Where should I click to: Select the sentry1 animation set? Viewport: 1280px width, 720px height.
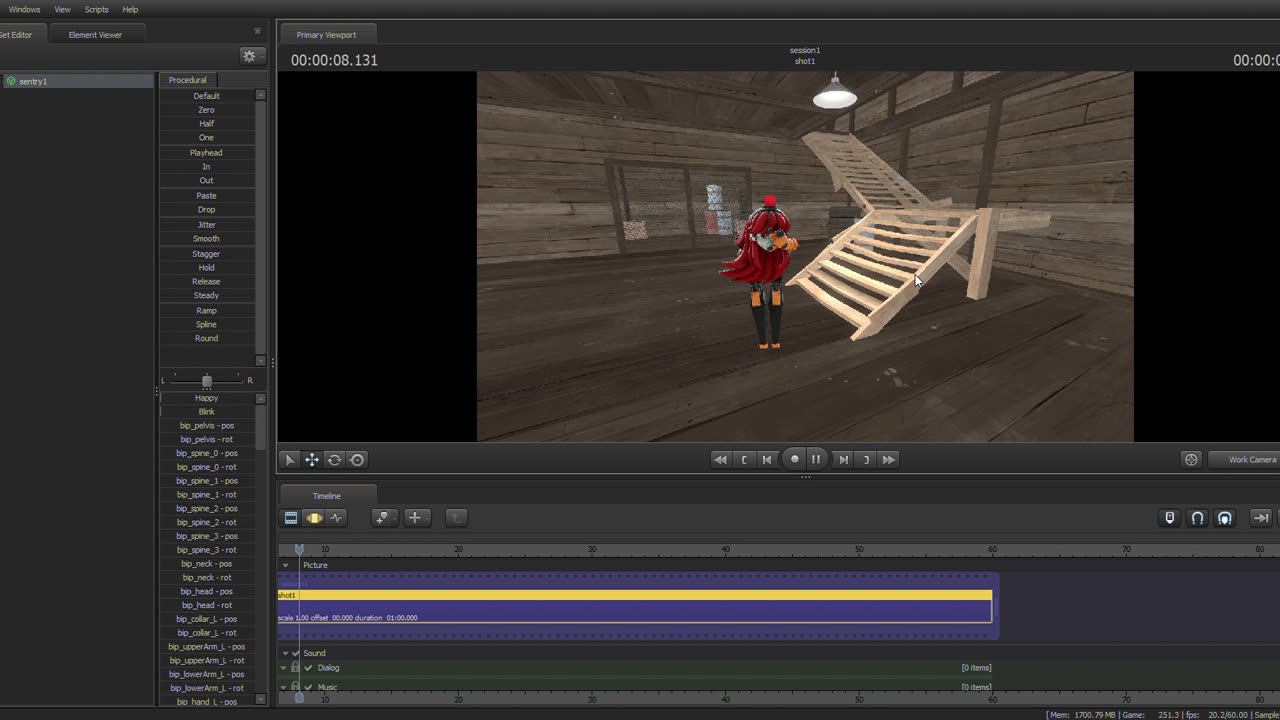click(x=78, y=81)
